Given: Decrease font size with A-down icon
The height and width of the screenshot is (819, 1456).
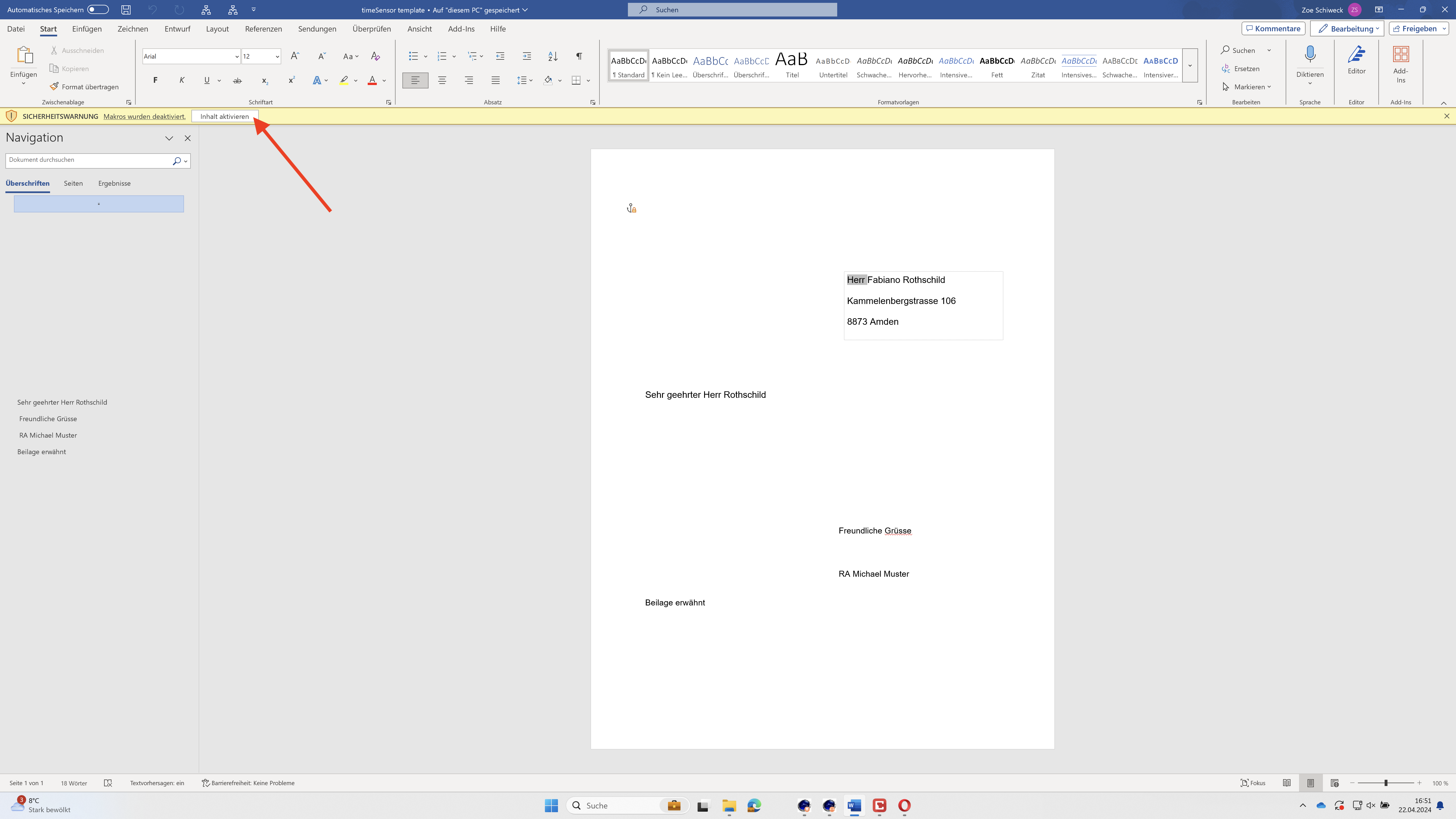Looking at the screenshot, I should (x=322, y=56).
